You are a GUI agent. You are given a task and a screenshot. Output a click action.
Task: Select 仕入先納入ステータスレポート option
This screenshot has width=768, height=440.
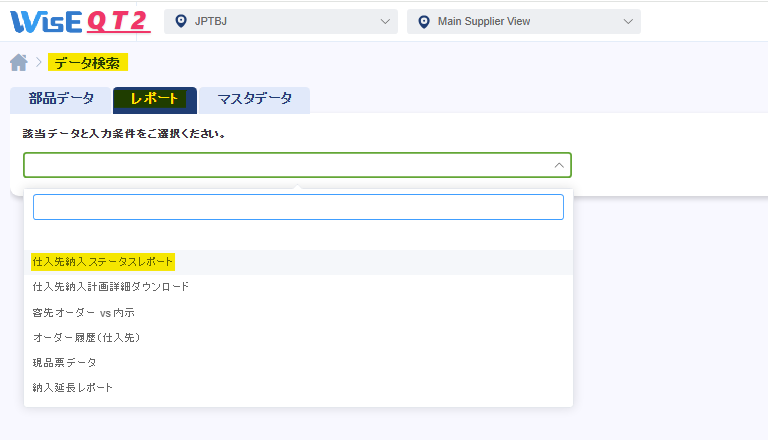click(298, 262)
